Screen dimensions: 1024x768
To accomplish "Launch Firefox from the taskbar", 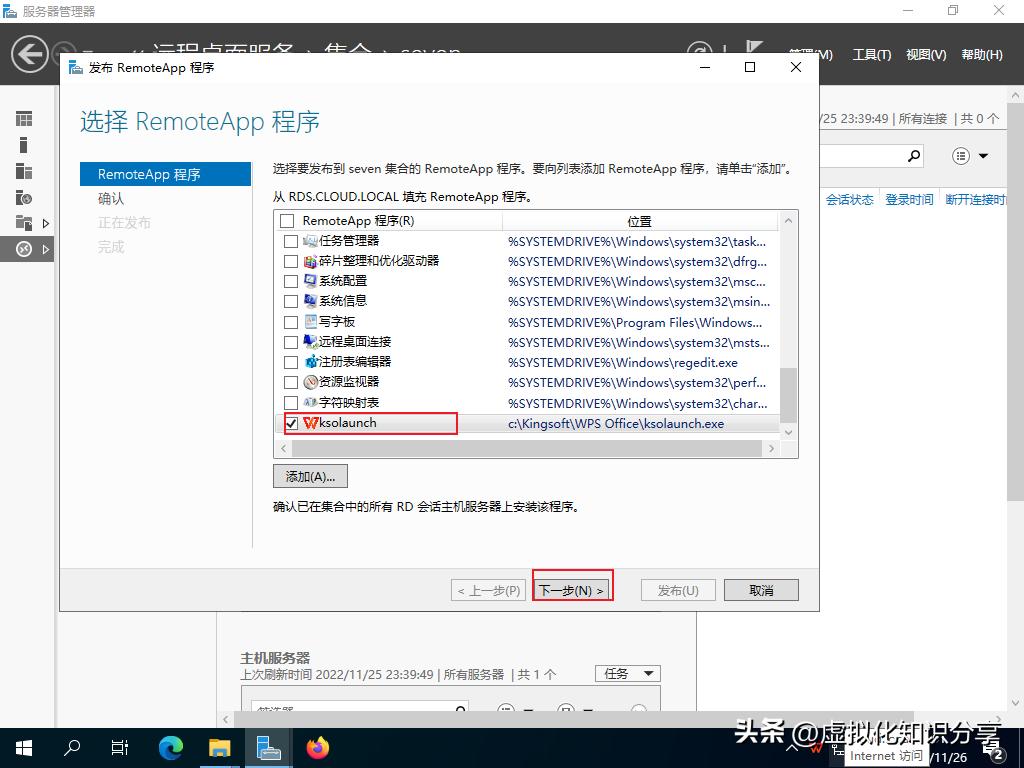I will click(x=318, y=747).
